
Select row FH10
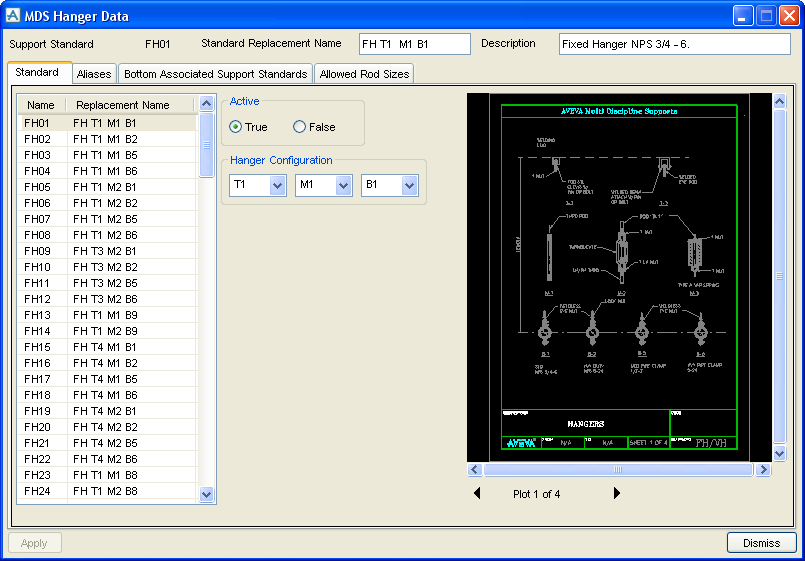coord(108,267)
